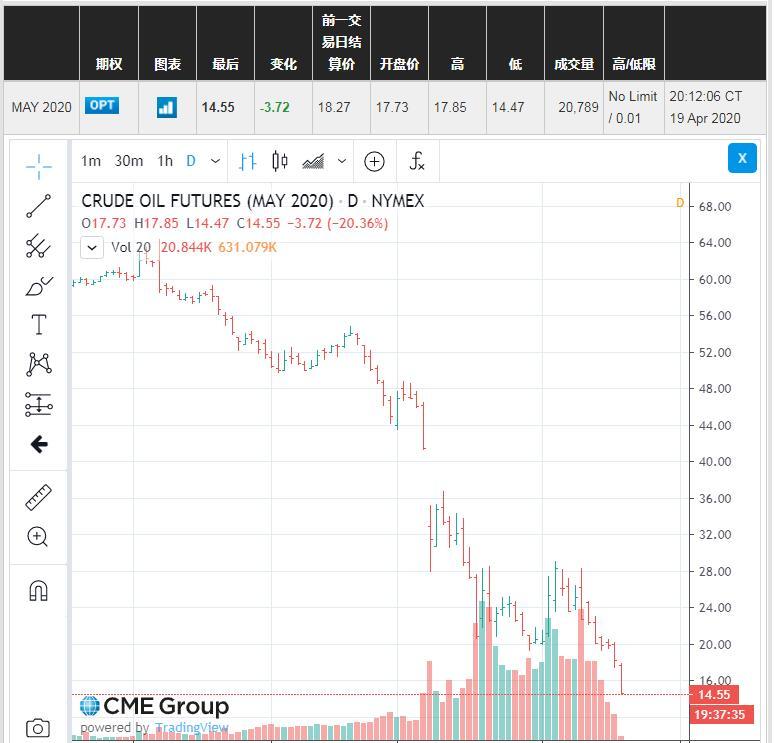Collapse the Vol 20 indicator legend
The height and width of the screenshot is (743, 774).
[92, 248]
